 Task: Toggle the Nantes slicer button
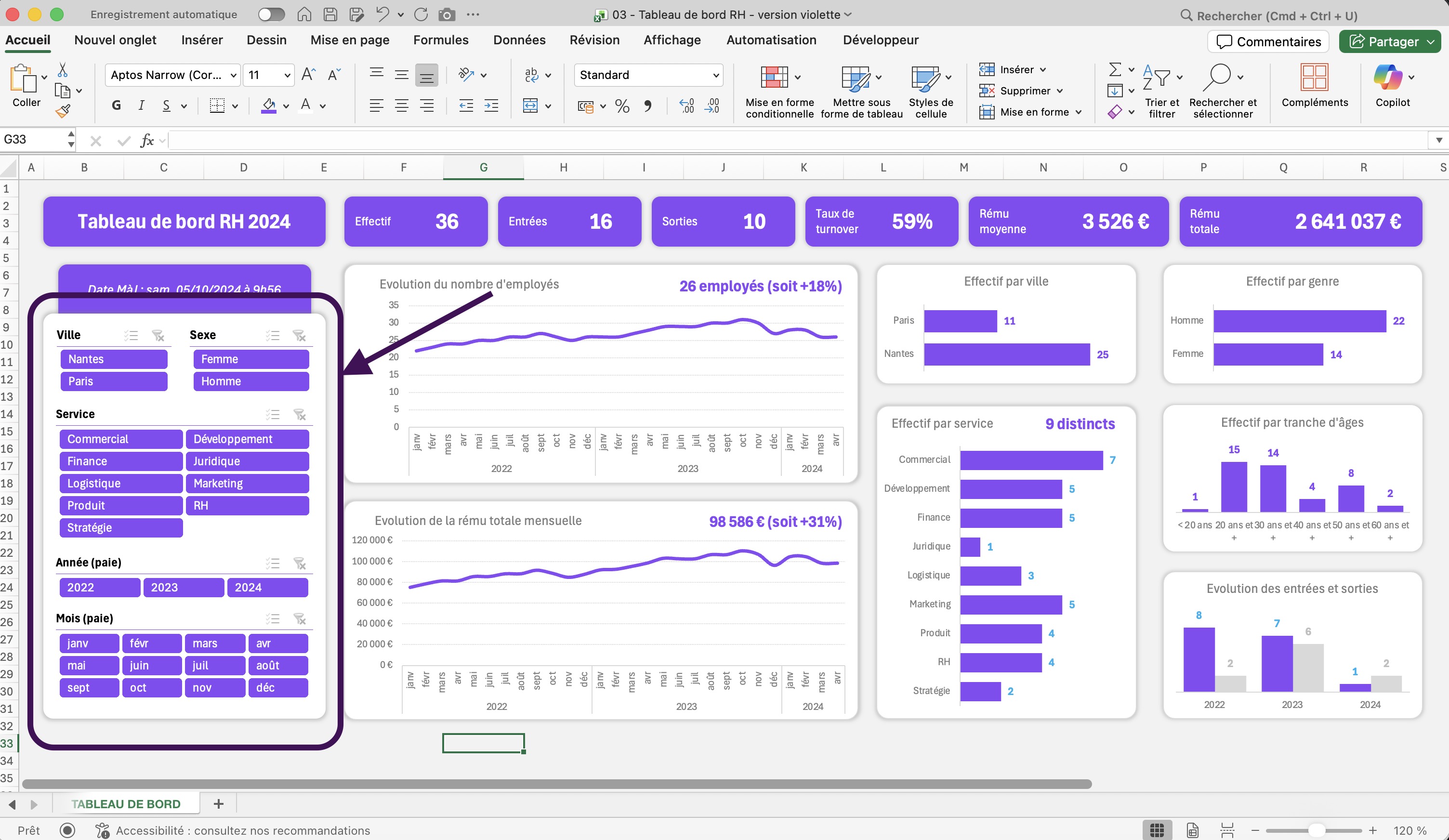114,359
